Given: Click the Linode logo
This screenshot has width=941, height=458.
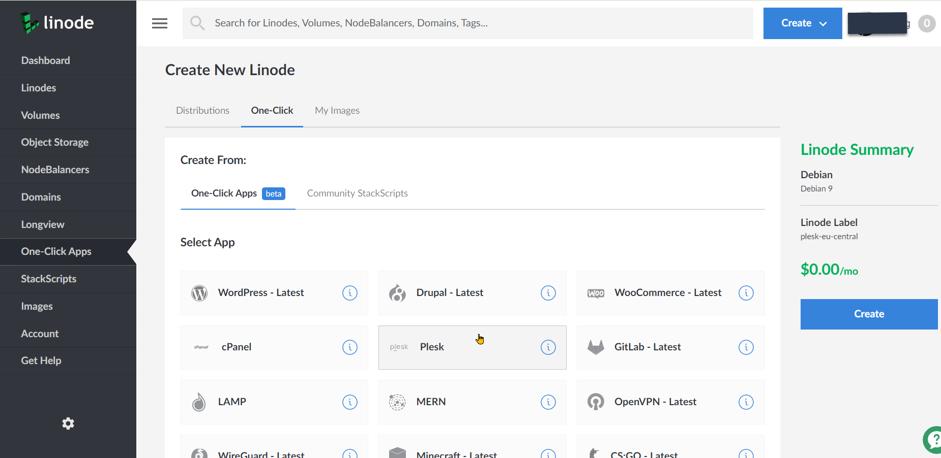Looking at the screenshot, I should (58, 23).
